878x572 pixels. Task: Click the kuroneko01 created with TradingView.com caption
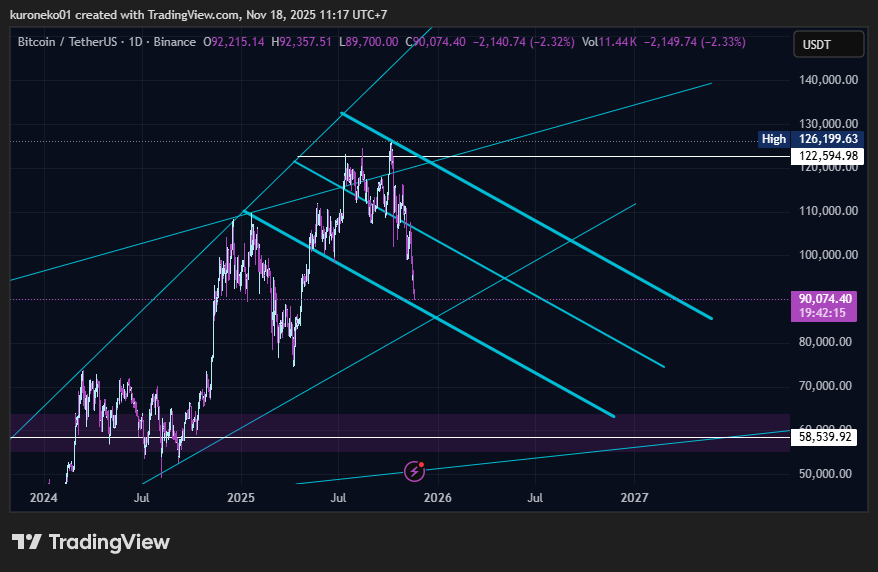click(199, 15)
